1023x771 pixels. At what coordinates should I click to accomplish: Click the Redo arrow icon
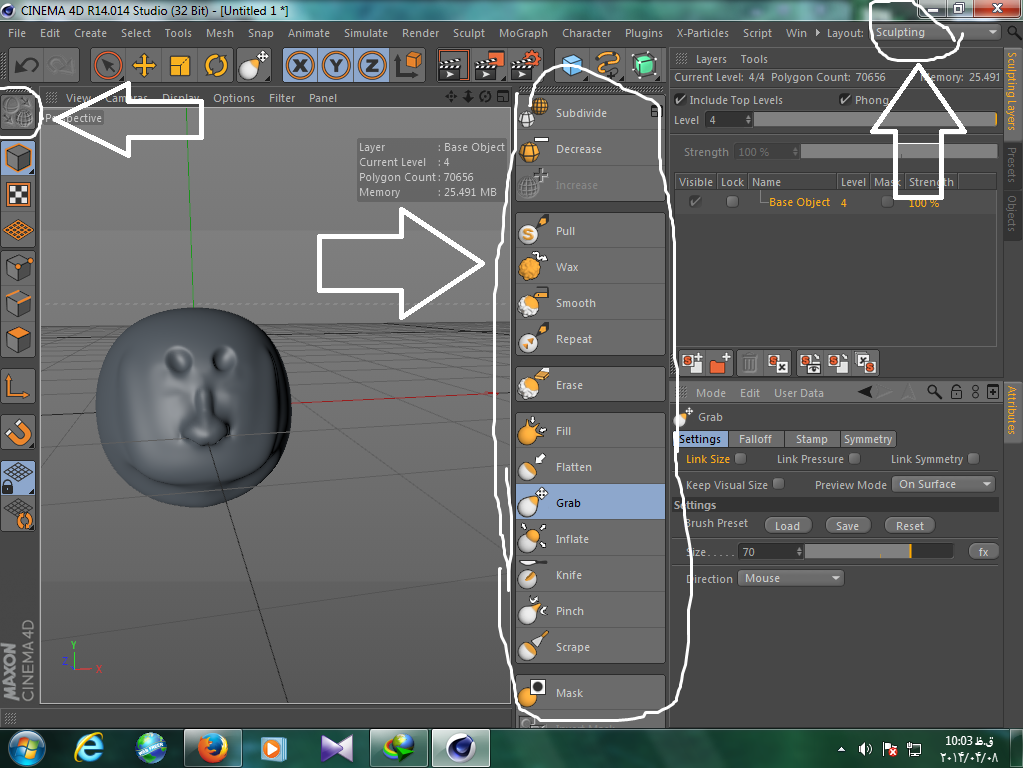click(x=61, y=65)
